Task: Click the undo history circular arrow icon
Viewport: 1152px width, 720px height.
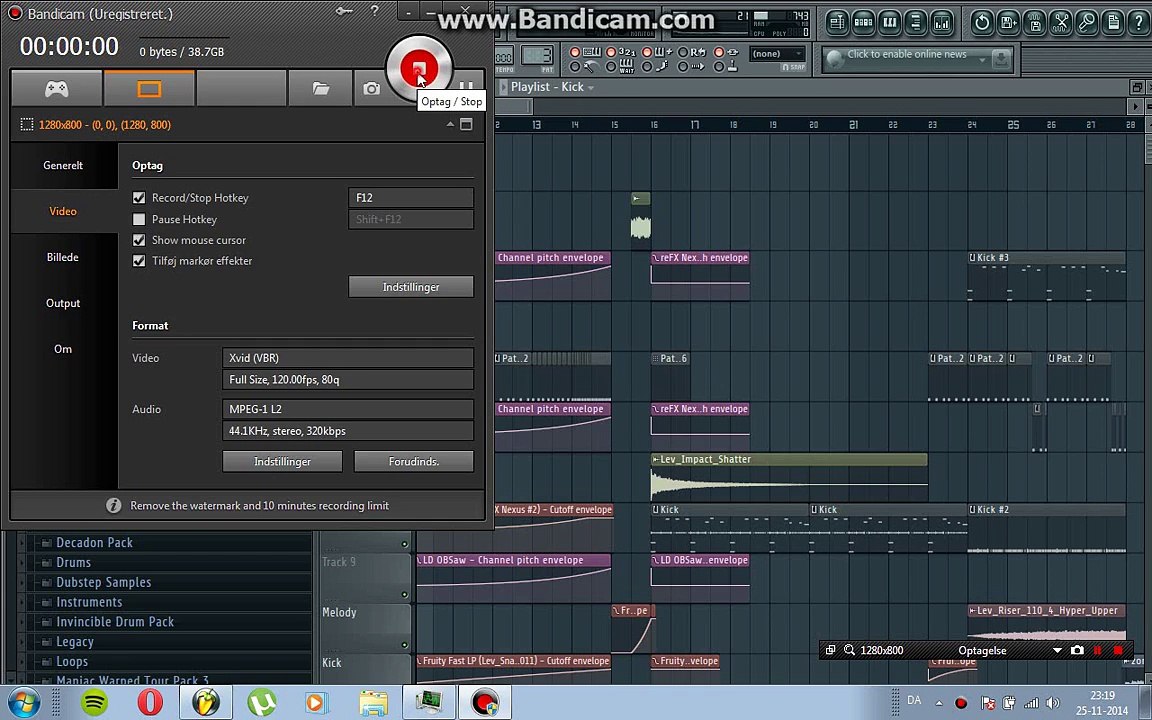Action: coord(982,23)
